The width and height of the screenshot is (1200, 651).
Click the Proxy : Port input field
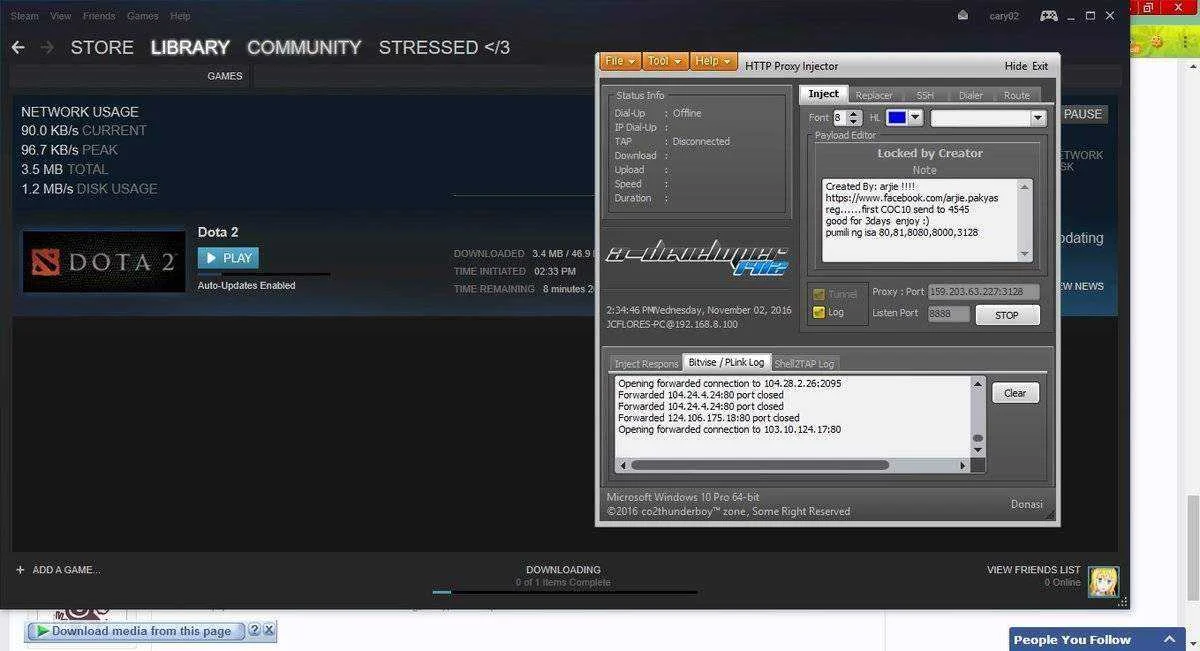pos(983,292)
